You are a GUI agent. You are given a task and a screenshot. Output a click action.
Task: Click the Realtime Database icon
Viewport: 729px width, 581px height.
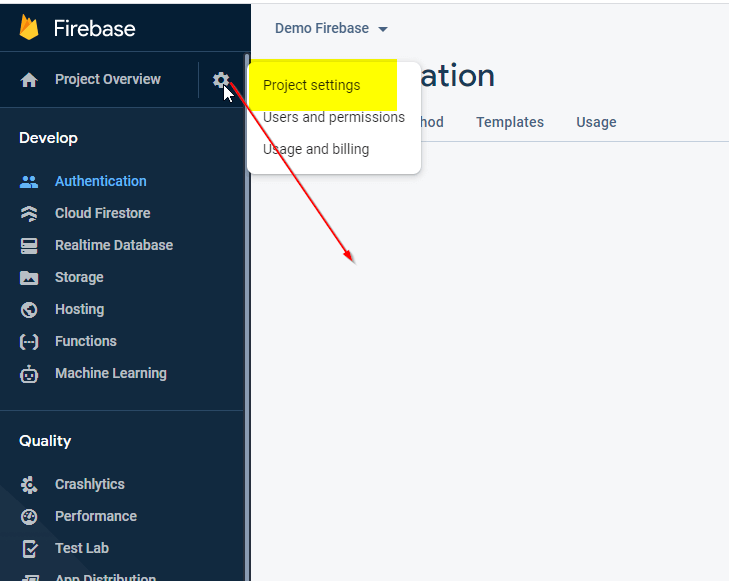coord(29,245)
